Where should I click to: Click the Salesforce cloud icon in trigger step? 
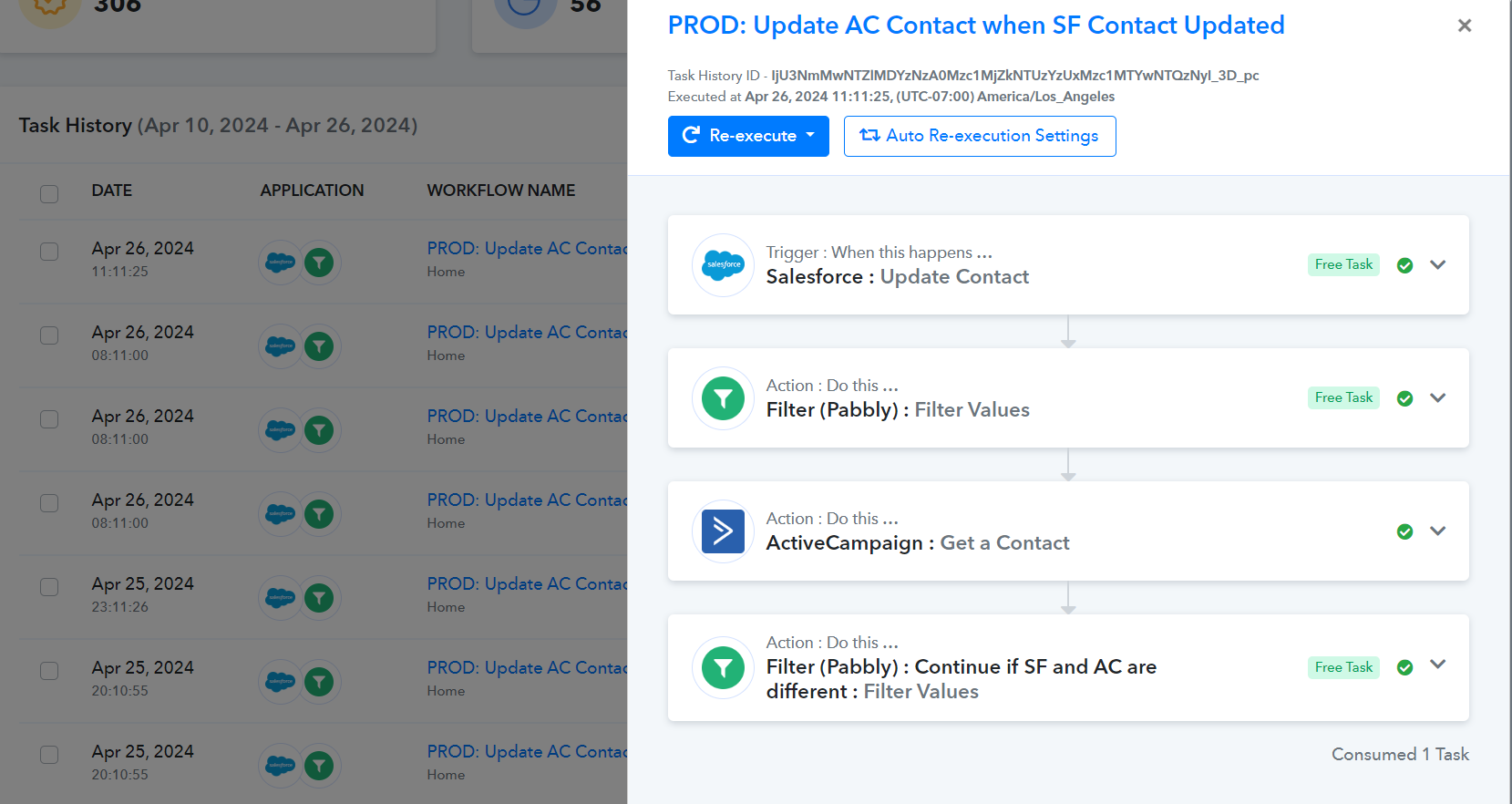pos(724,265)
